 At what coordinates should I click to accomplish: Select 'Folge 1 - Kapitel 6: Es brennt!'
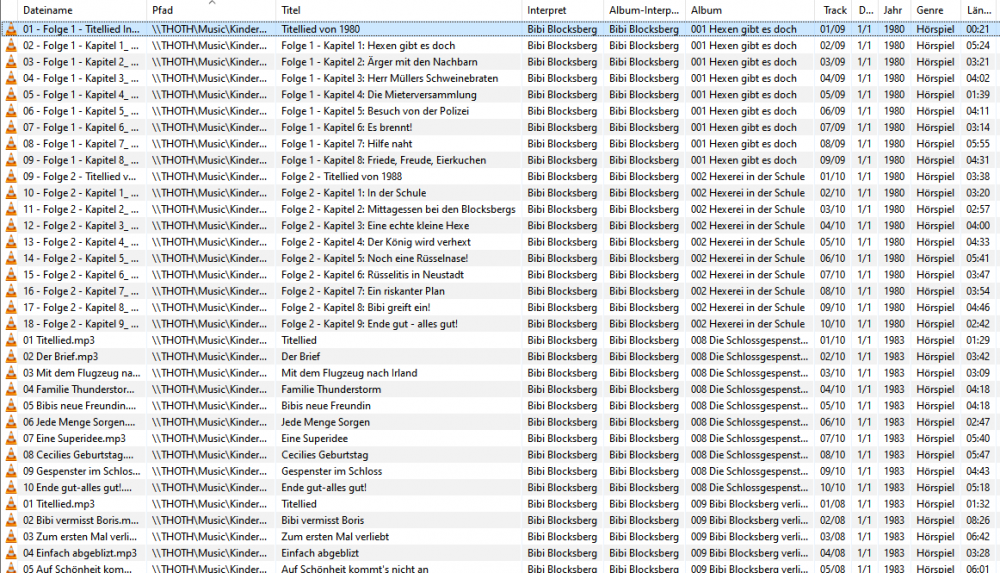[x=347, y=128]
